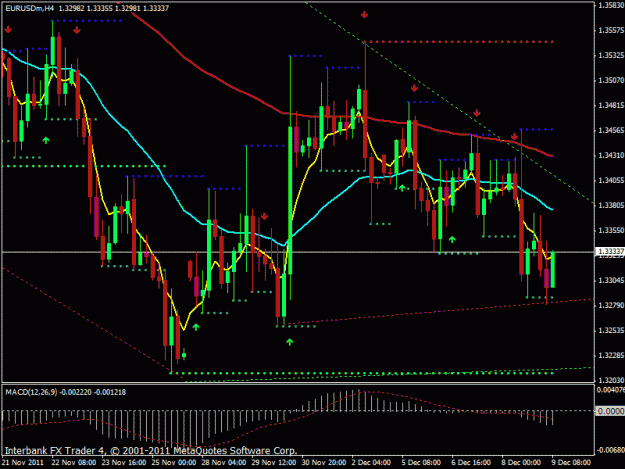Click the 1.33805 price axis label
Image resolution: width=625 pixels, height=469 pixels.
611,205
